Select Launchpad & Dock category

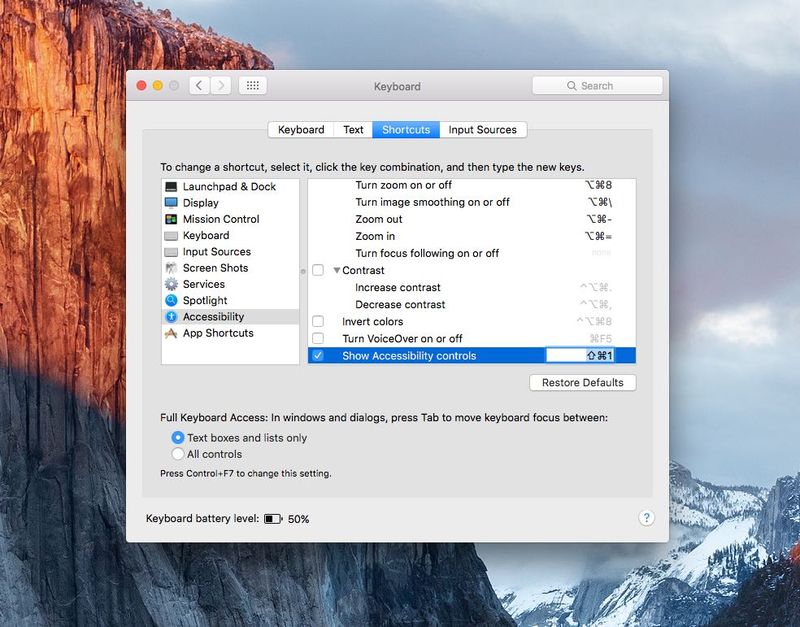(x=230, y=187)
